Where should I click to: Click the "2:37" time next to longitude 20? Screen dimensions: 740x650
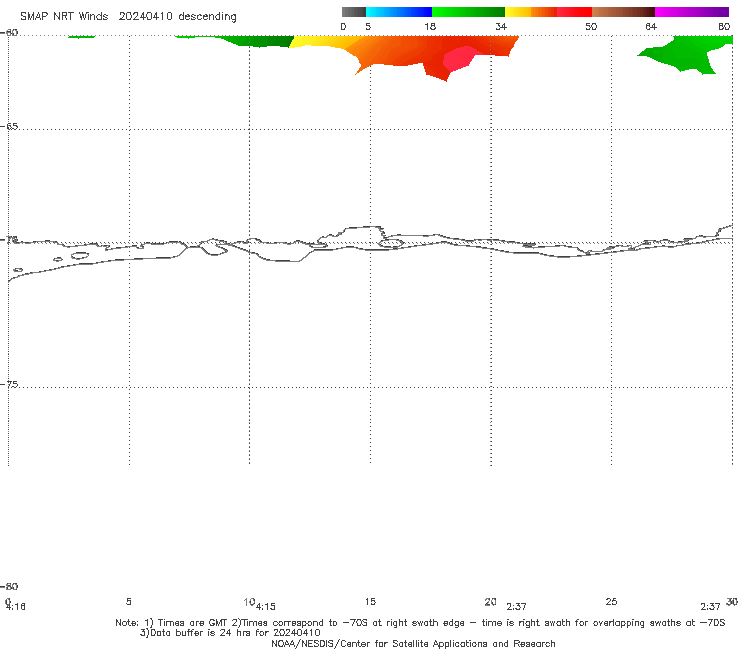[x=516, y=607]
